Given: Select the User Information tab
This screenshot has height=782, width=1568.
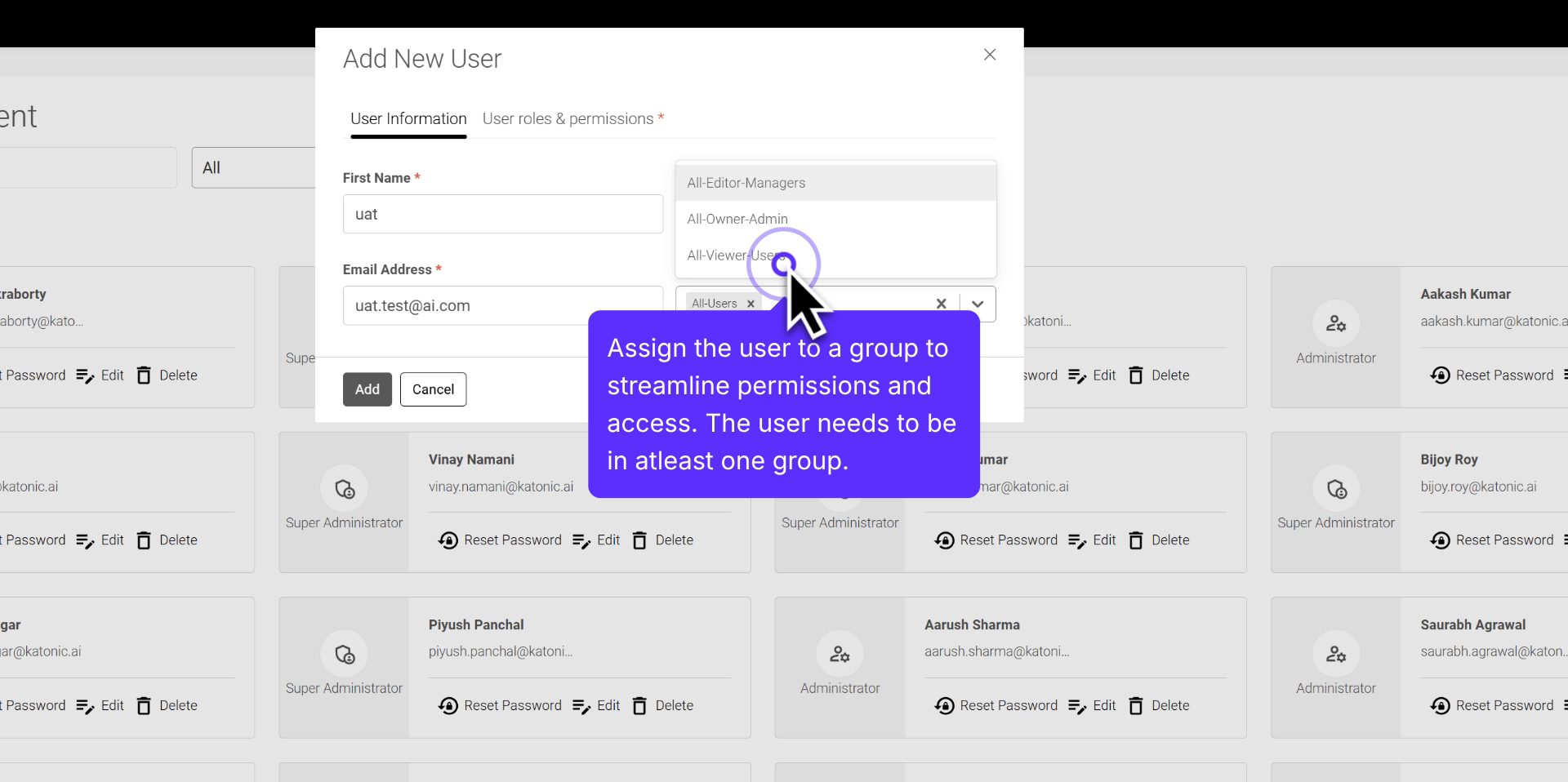Looking at the screenshot, I should point(408,118).
